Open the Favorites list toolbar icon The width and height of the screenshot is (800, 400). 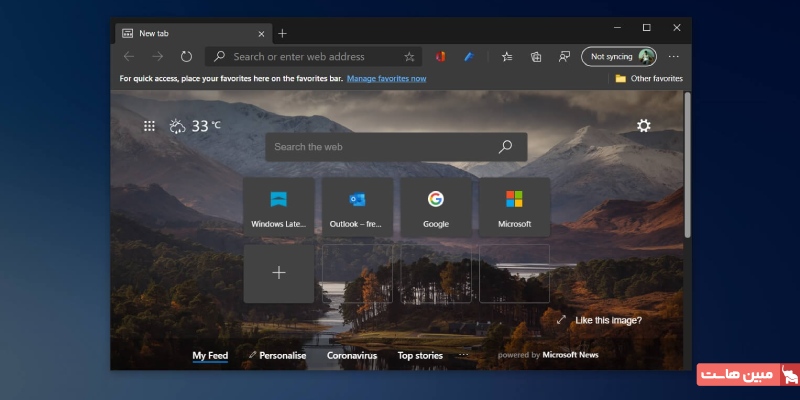507,57
